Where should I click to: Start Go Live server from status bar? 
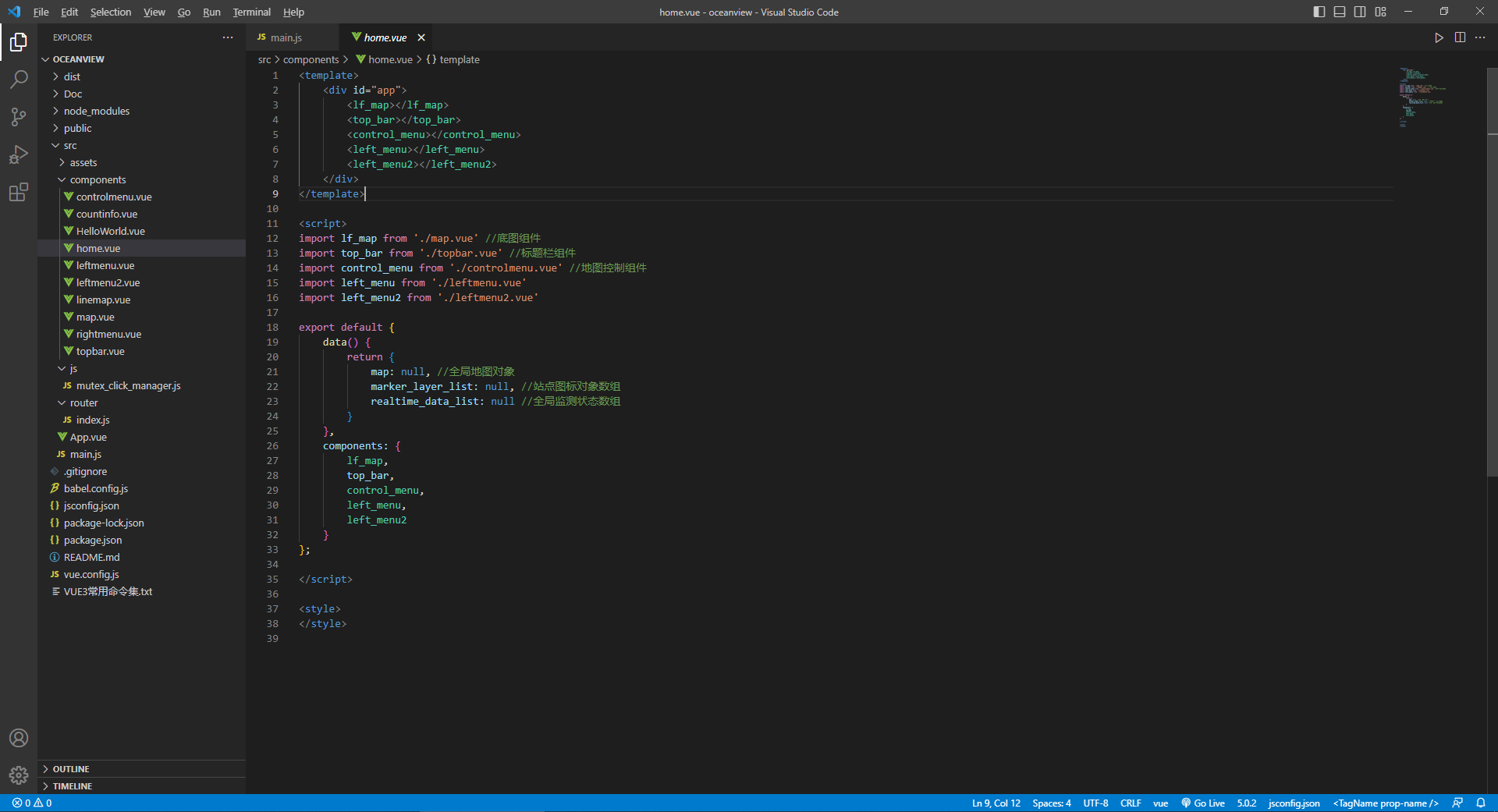pos(1202,803)
